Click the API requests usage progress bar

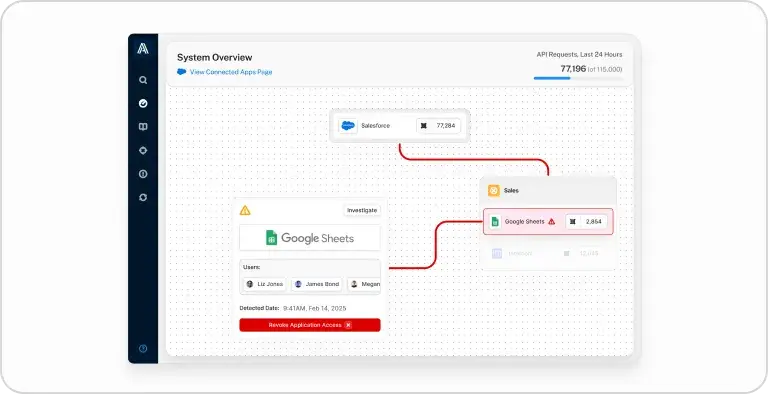(x=578, y=78)
